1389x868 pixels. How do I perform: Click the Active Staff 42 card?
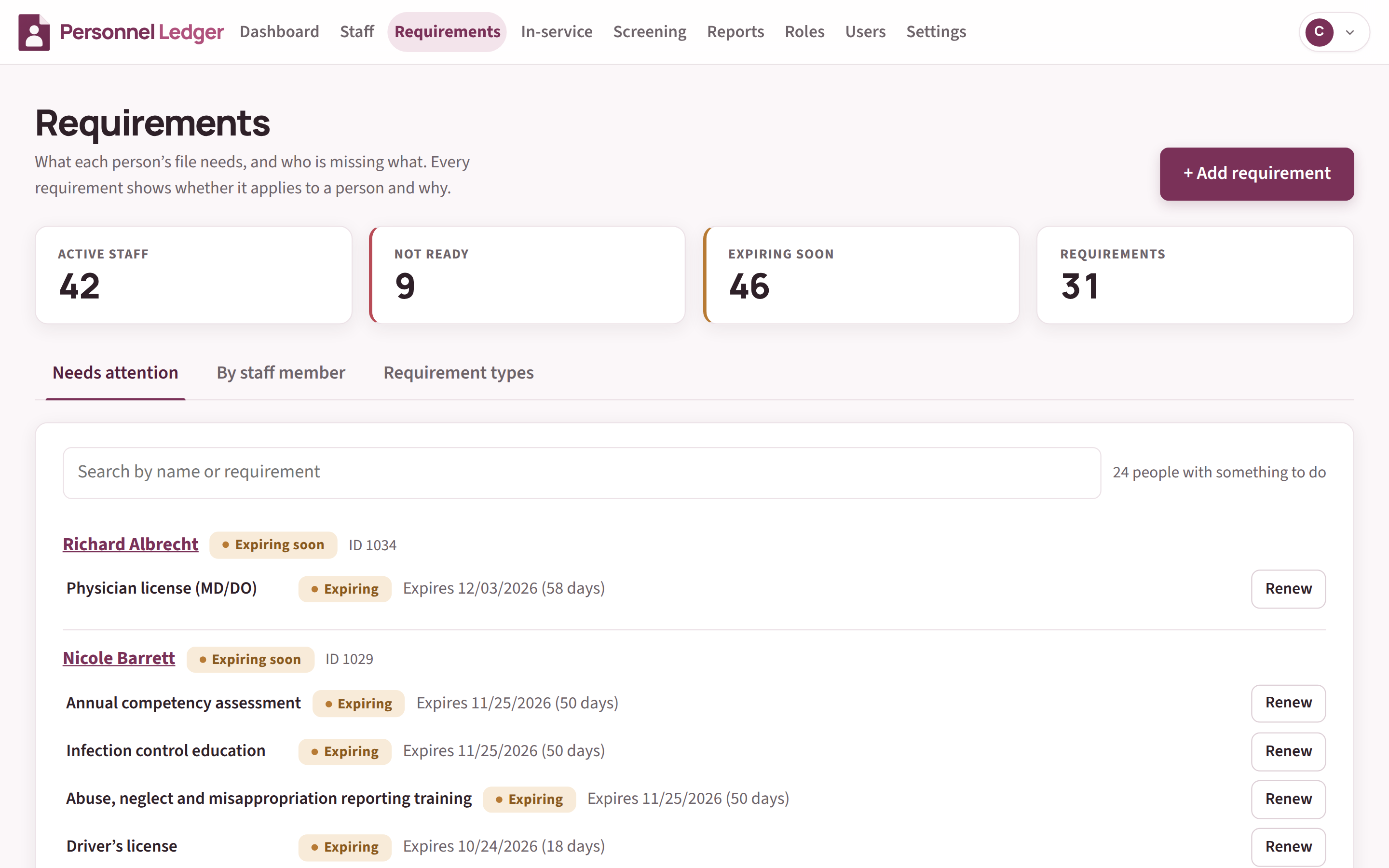pos(193,275)
